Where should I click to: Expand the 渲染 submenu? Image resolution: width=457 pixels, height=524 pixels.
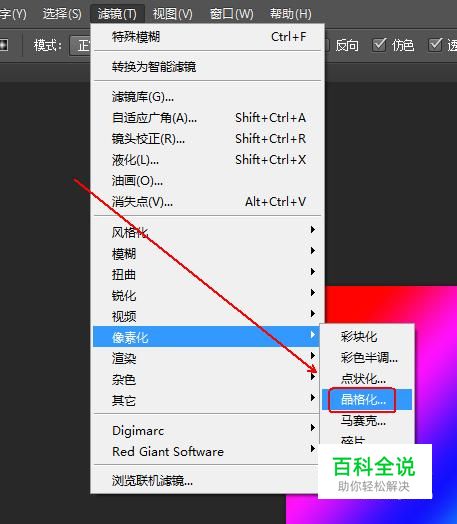(207, 358)
